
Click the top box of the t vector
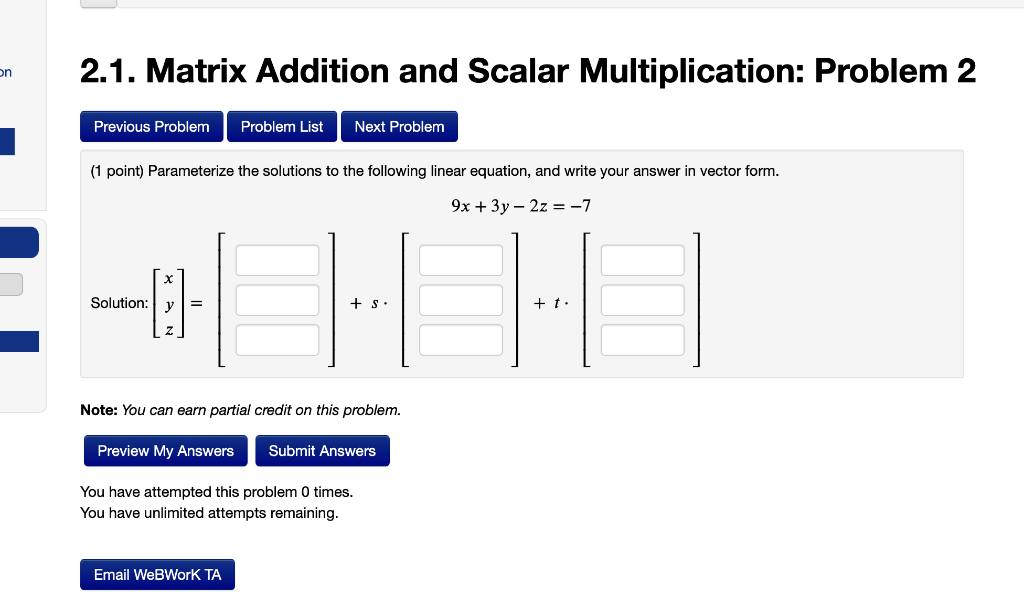(642, 259)
